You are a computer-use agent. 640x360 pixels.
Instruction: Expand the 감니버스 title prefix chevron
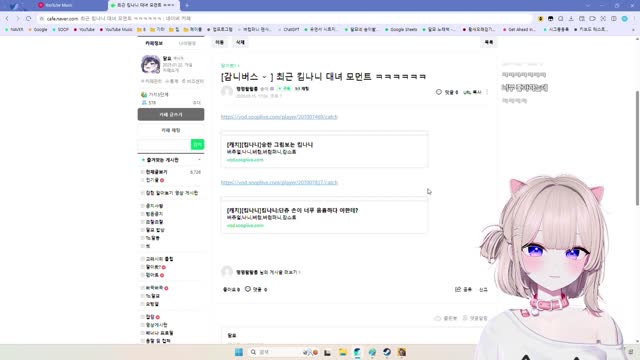[x=264, y=77]
